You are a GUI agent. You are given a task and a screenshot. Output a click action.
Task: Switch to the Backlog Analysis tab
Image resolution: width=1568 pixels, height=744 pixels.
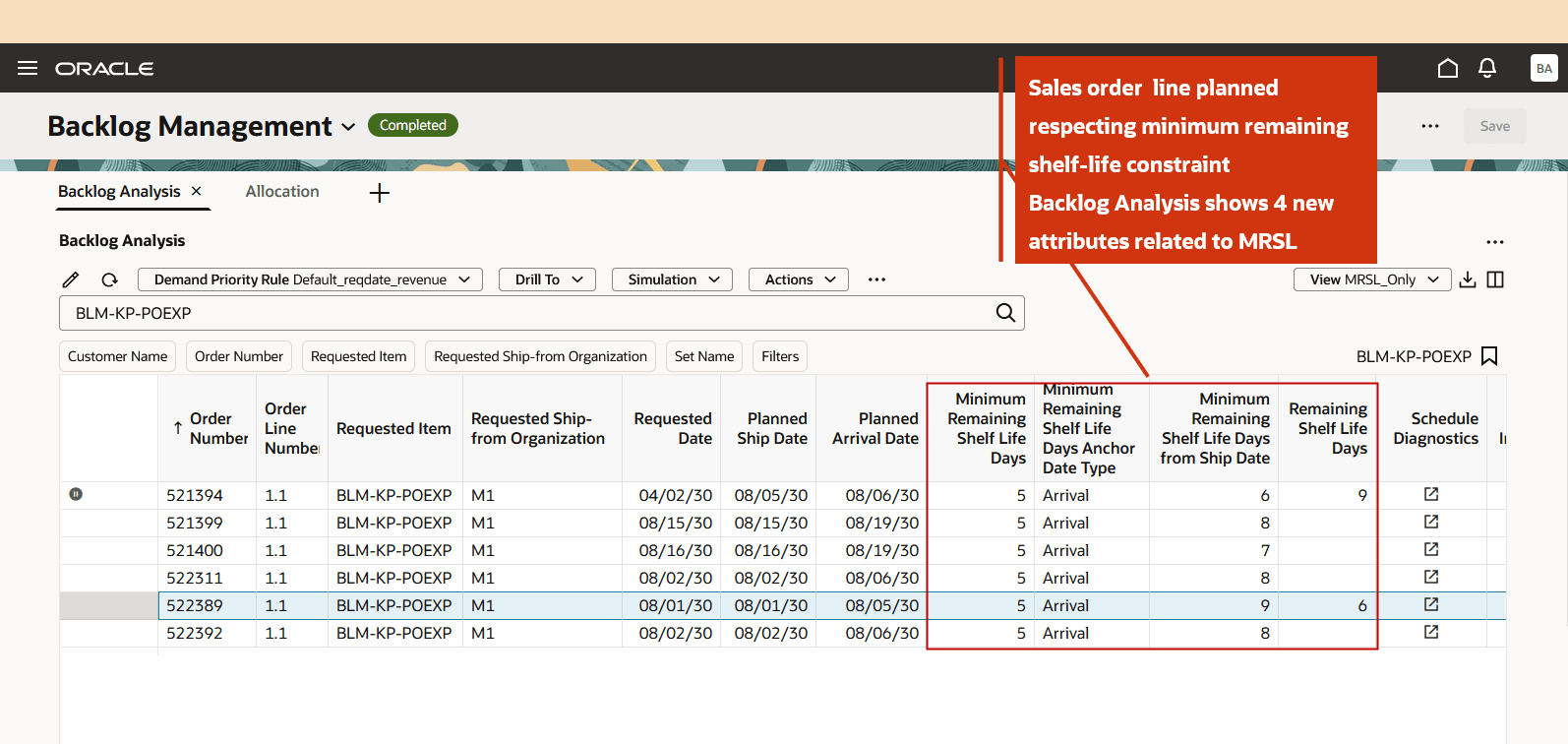pos(119,191)
